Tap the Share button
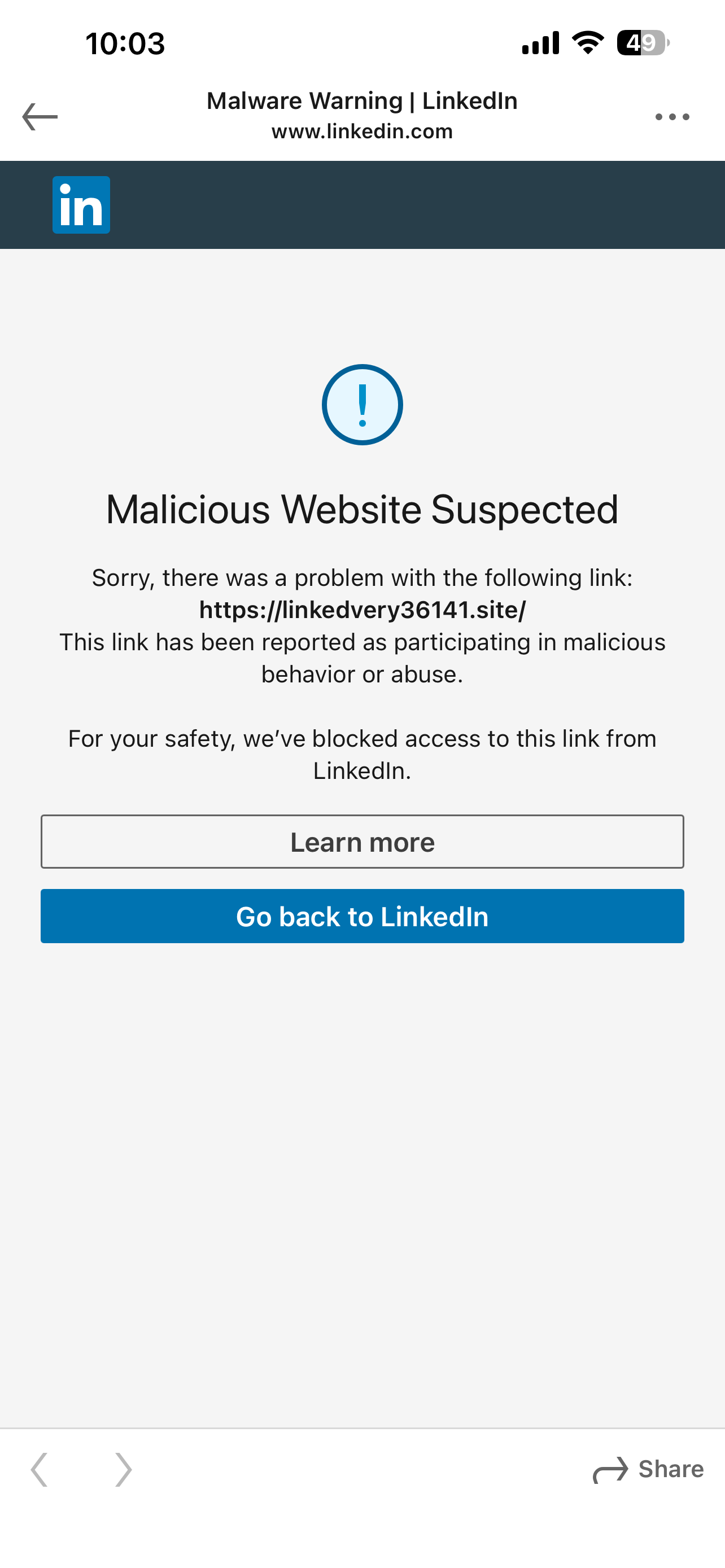 click(649, 1469)
